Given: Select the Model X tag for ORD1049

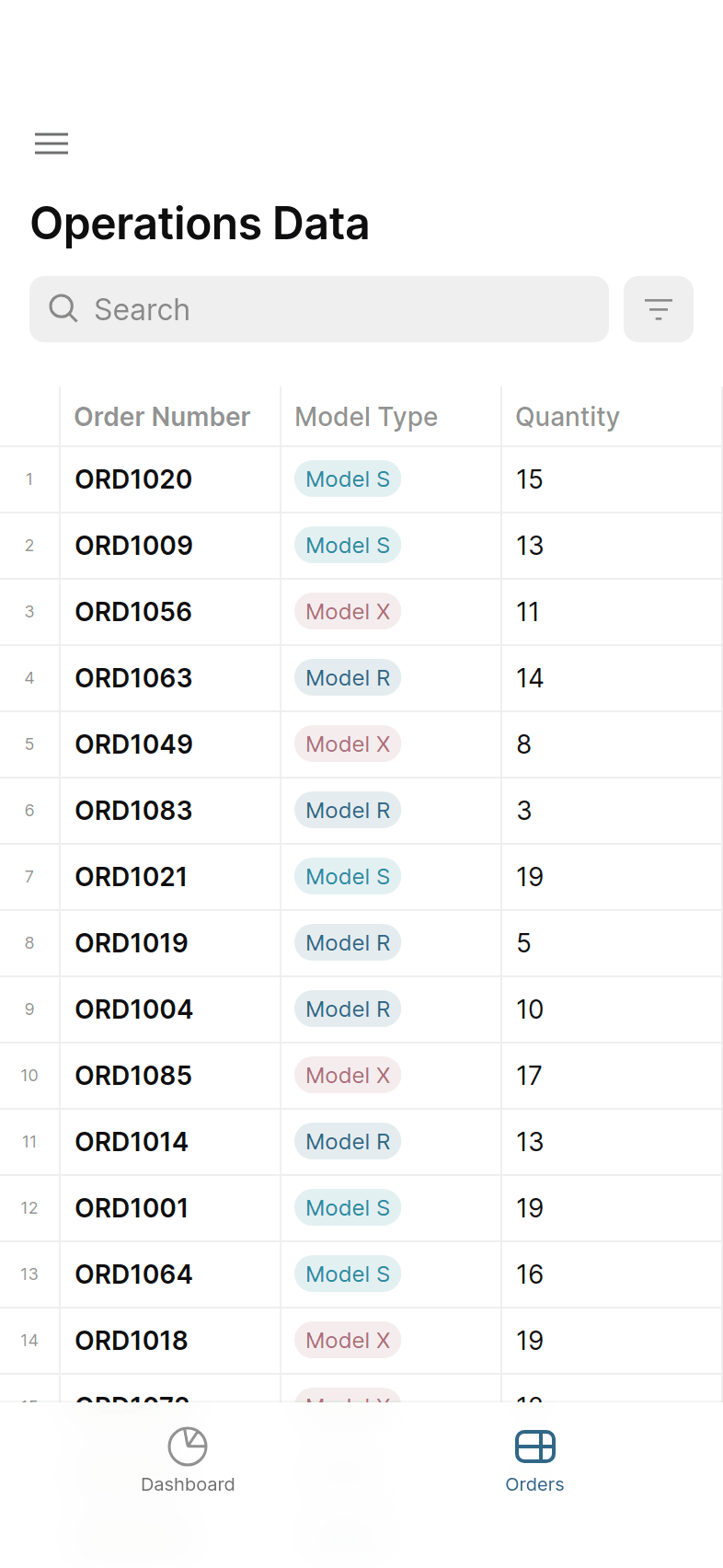Looking at the screenshot, I should (348, 744).
